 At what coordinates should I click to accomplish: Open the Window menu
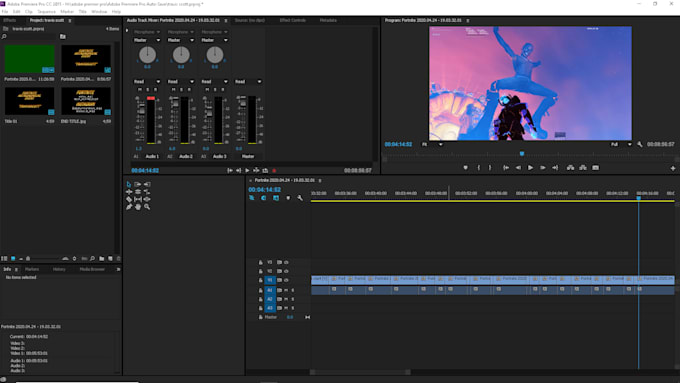pos(99,12)
